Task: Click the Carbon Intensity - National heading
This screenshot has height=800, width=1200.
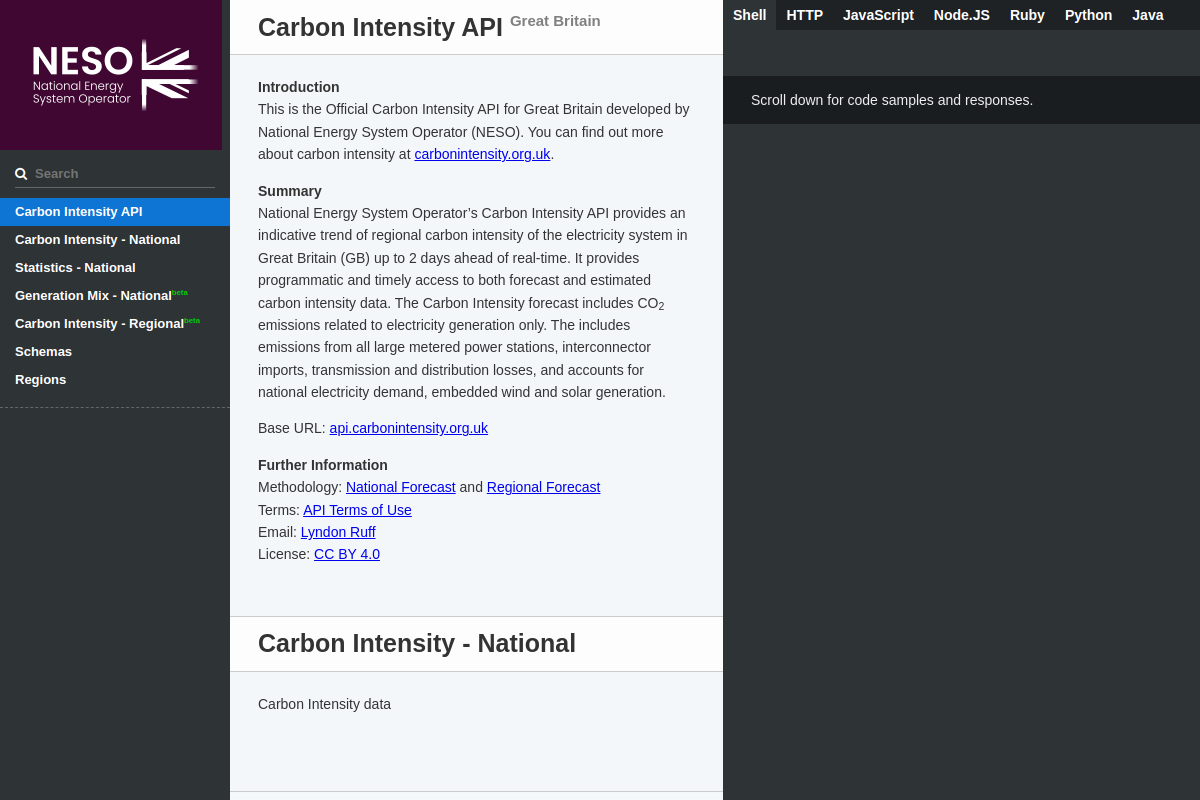Action: click(x=417, y=643)
